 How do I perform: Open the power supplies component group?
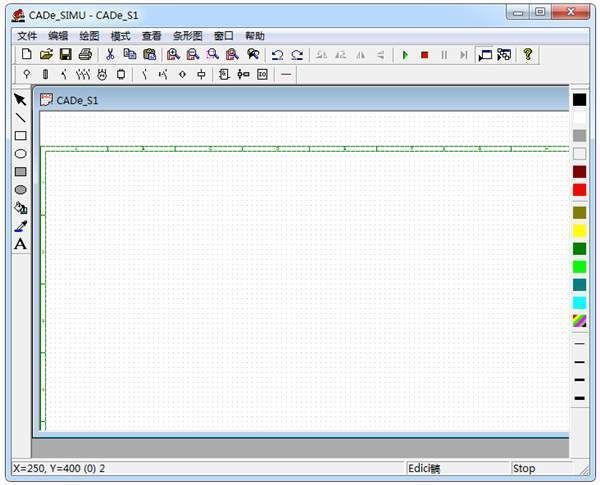coord(26,74)
